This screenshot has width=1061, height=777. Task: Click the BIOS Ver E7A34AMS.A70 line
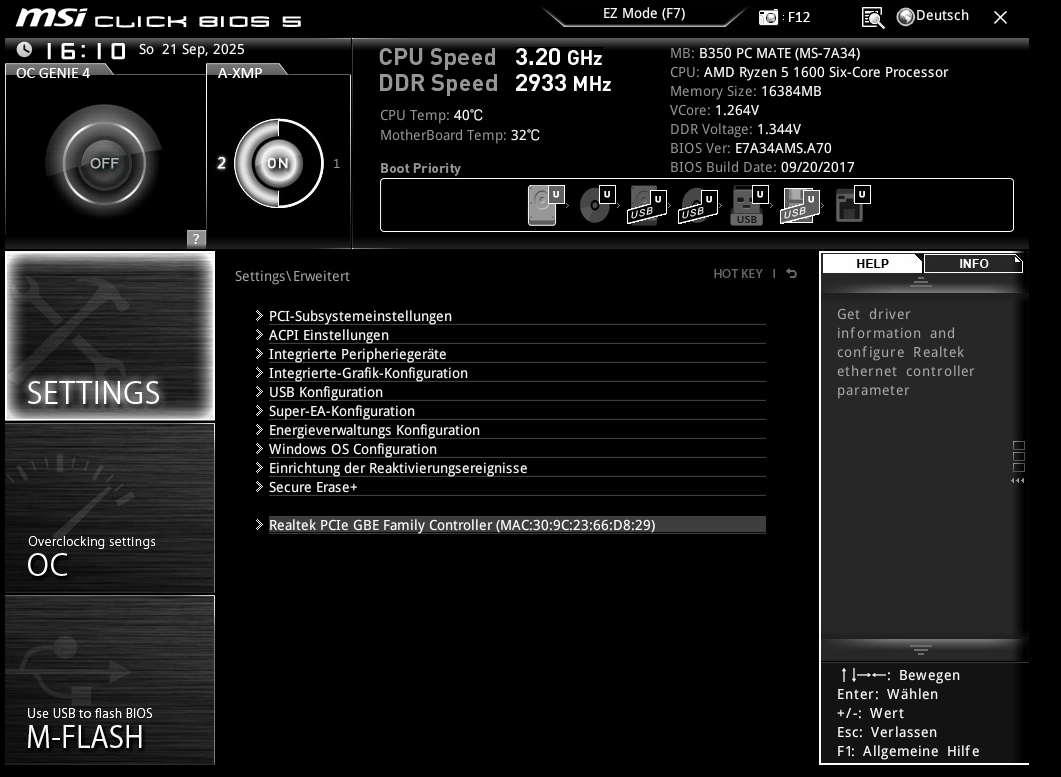750,148
